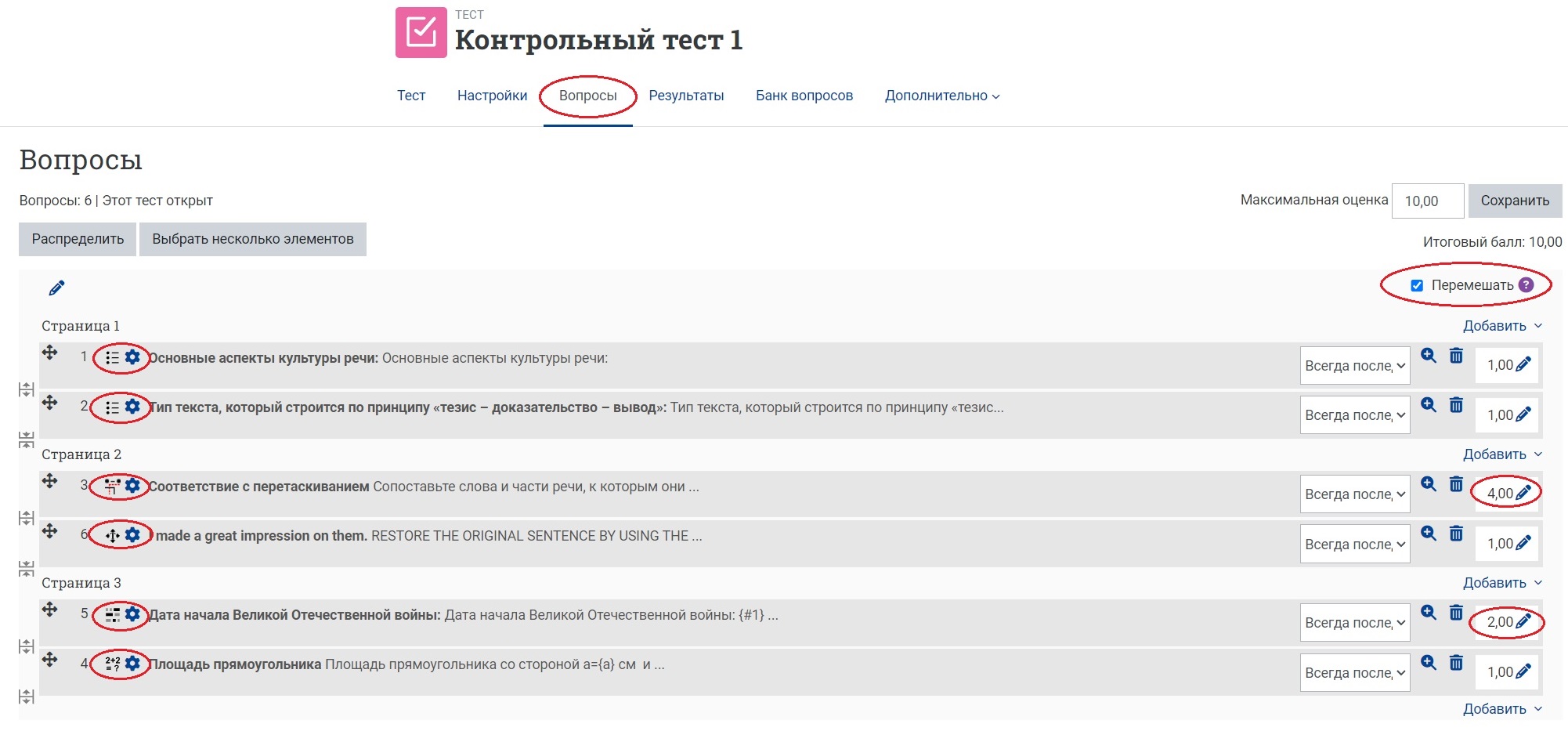
Task: Open Всегда после dropdown for Площадь прямоугольника
Action: [1355, 673]
